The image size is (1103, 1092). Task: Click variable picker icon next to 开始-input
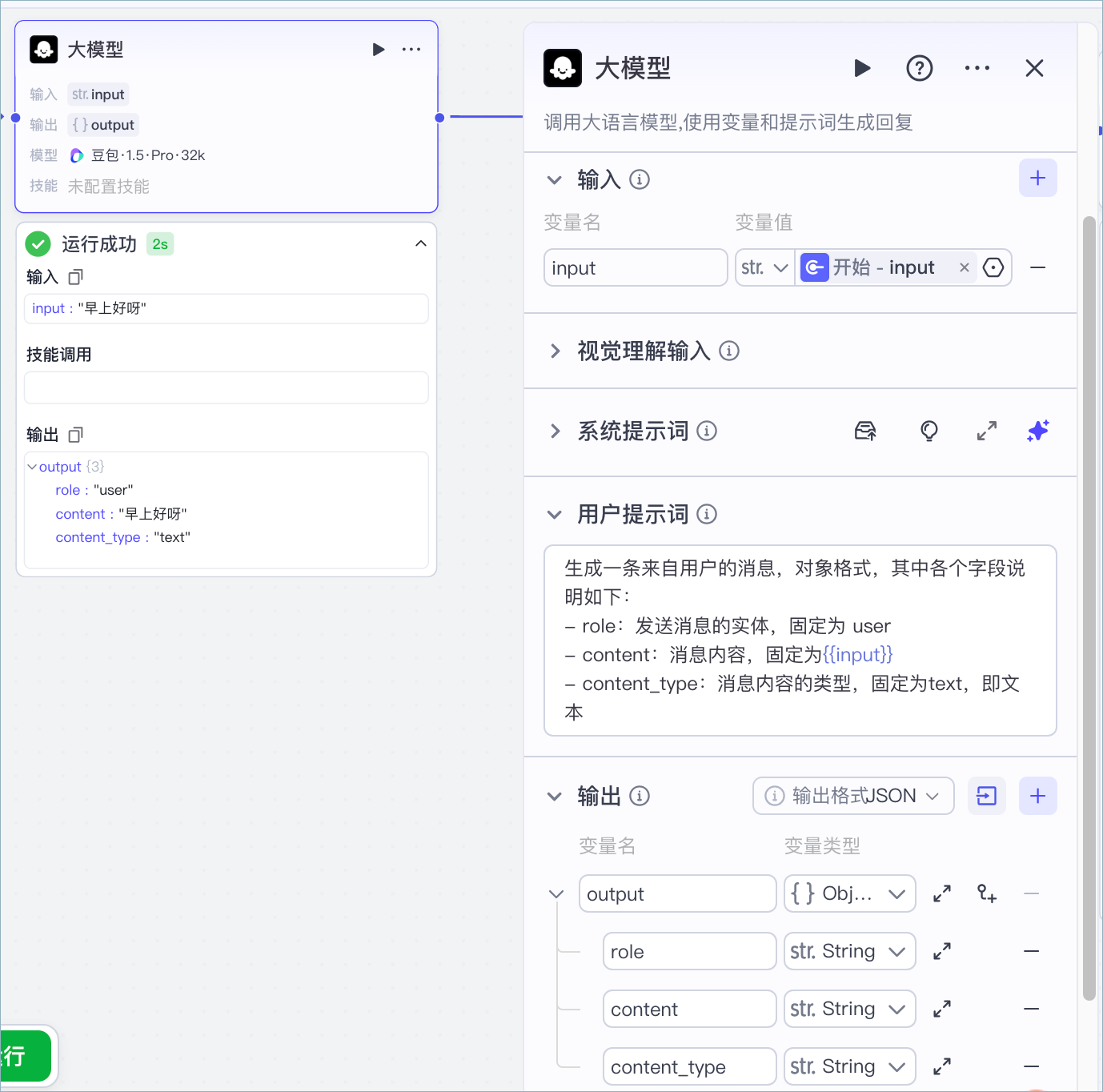click(993, 267)
